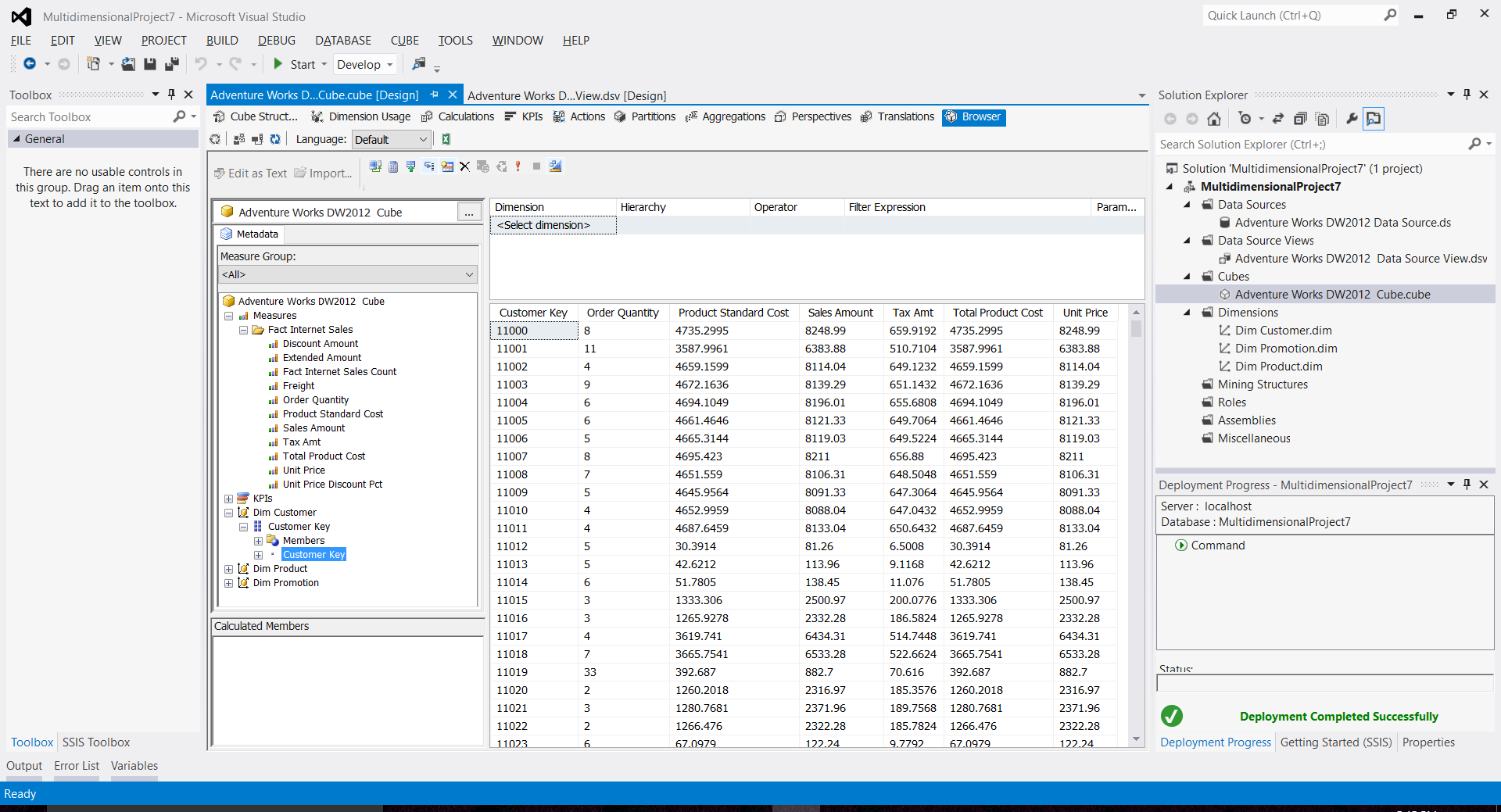Viewport: 1501px width, 812px height.
Task: Toggle the Design Mode ruler icon
Action: click(556, 166)
